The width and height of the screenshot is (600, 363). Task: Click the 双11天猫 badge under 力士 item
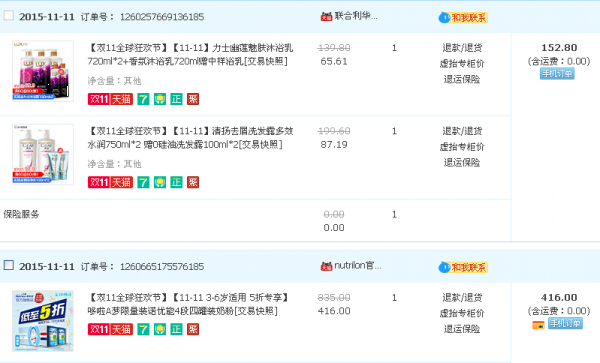click(110, 99)
